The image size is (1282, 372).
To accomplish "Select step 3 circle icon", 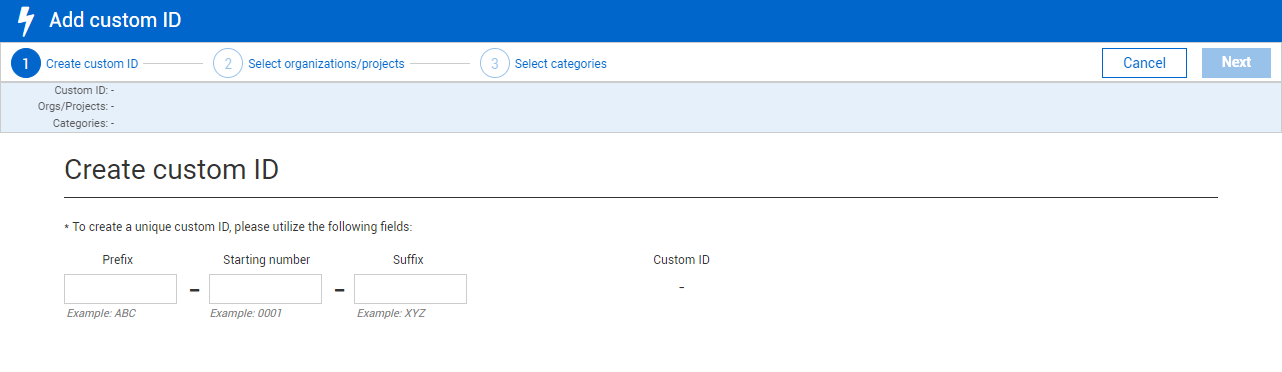I will coord(495,63).
